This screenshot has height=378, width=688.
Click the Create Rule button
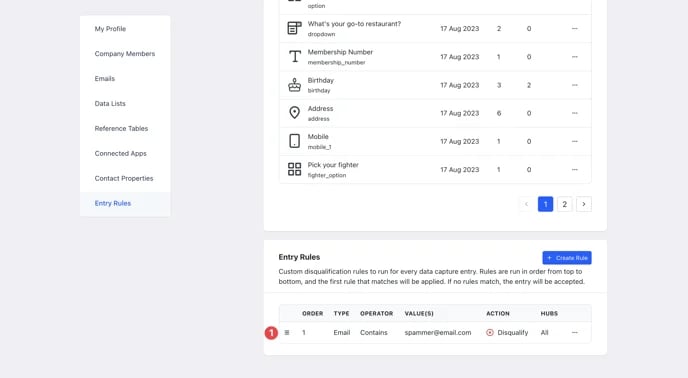567,258
